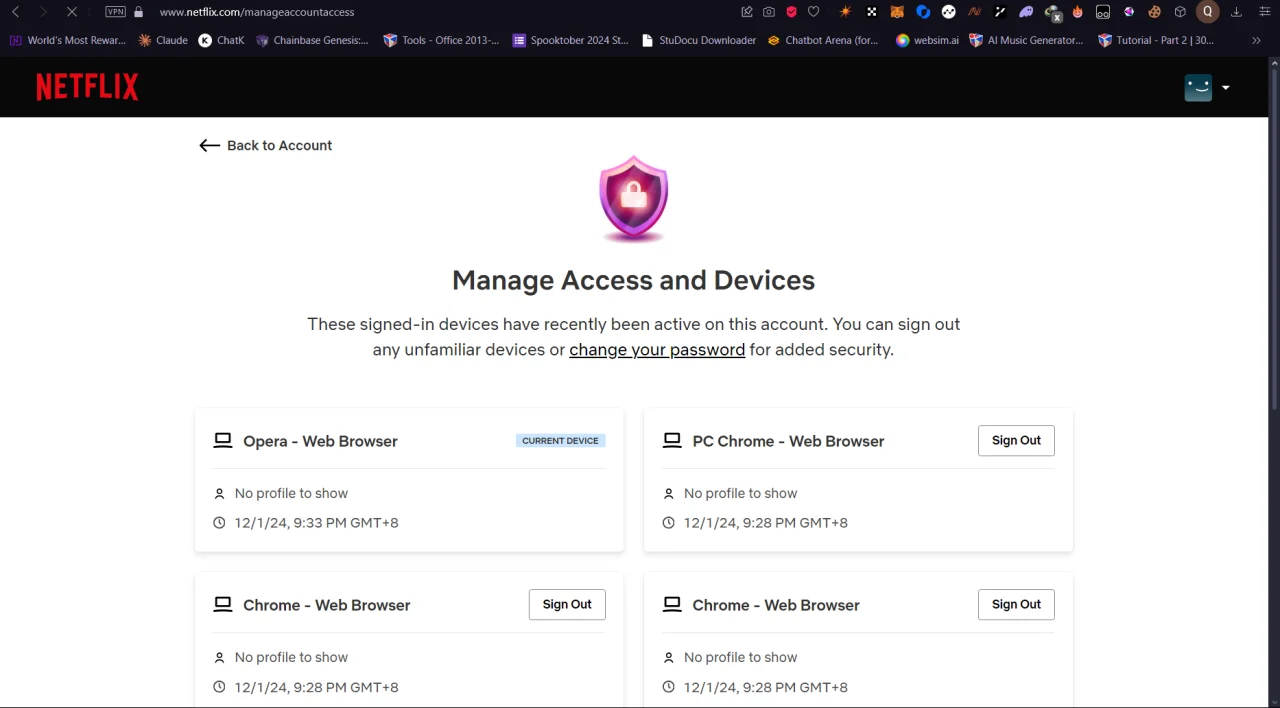Open the websim.ai bookmark

927,40
